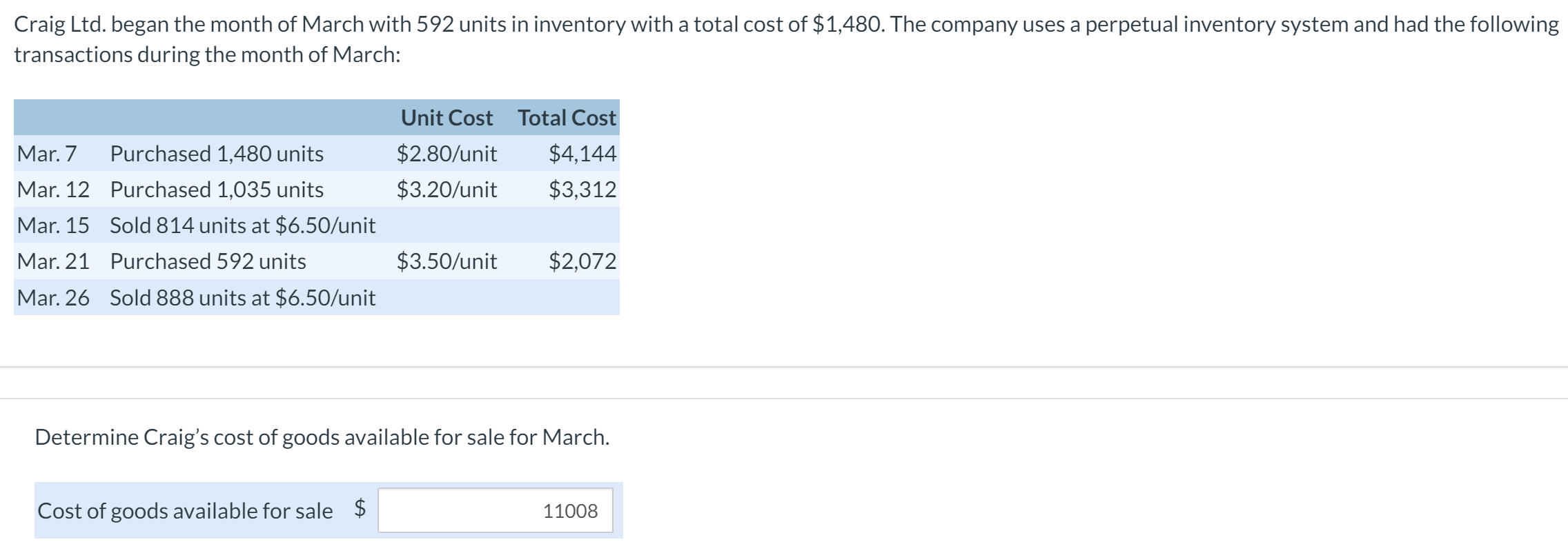The height and width of the screenshot is (542, 1568).
Task: Click the $3.50/unit cost cell
Action: click(447, 261)
